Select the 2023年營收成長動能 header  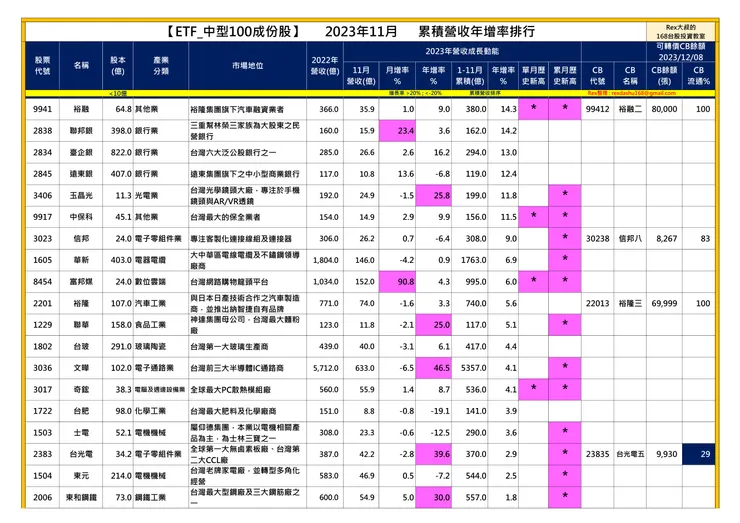click(462, 51)
